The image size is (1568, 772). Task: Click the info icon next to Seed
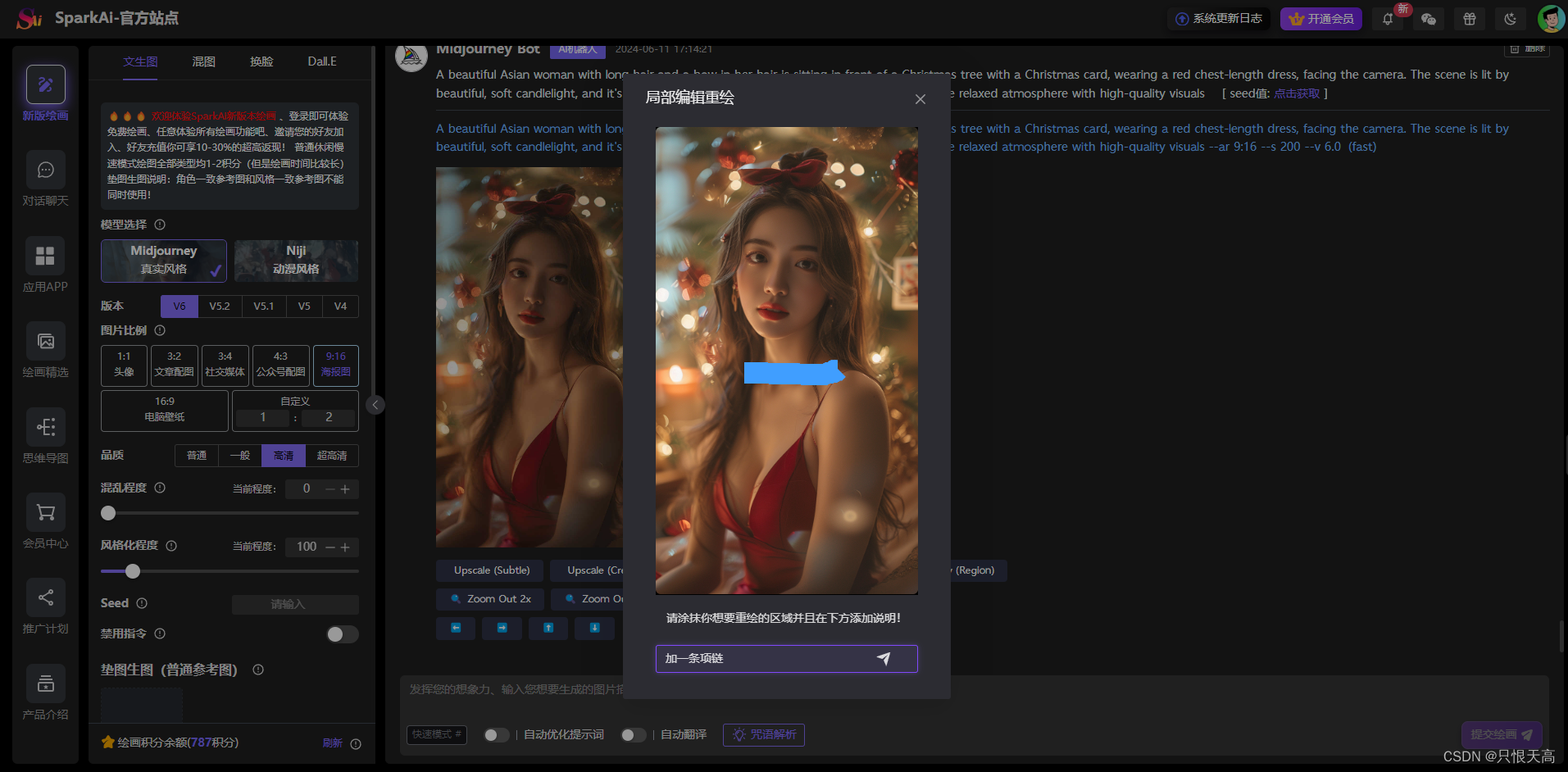[x=142, y=603]
